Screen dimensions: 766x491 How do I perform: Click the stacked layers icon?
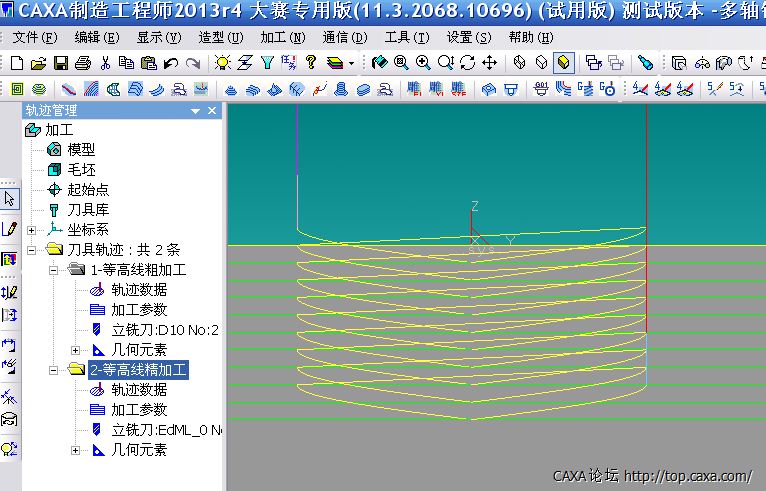pos(335,63)
